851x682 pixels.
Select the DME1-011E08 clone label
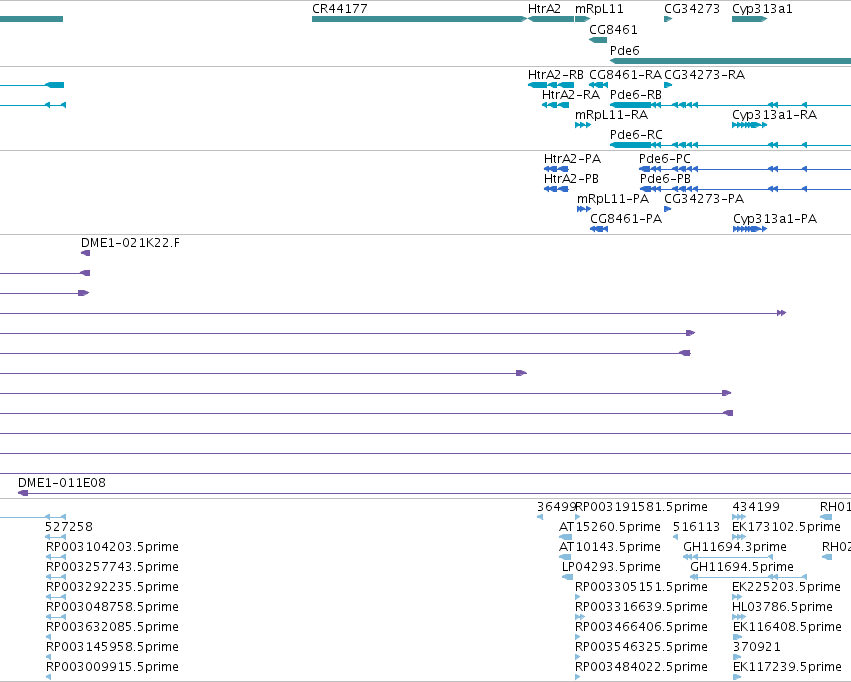coord(62,482)
